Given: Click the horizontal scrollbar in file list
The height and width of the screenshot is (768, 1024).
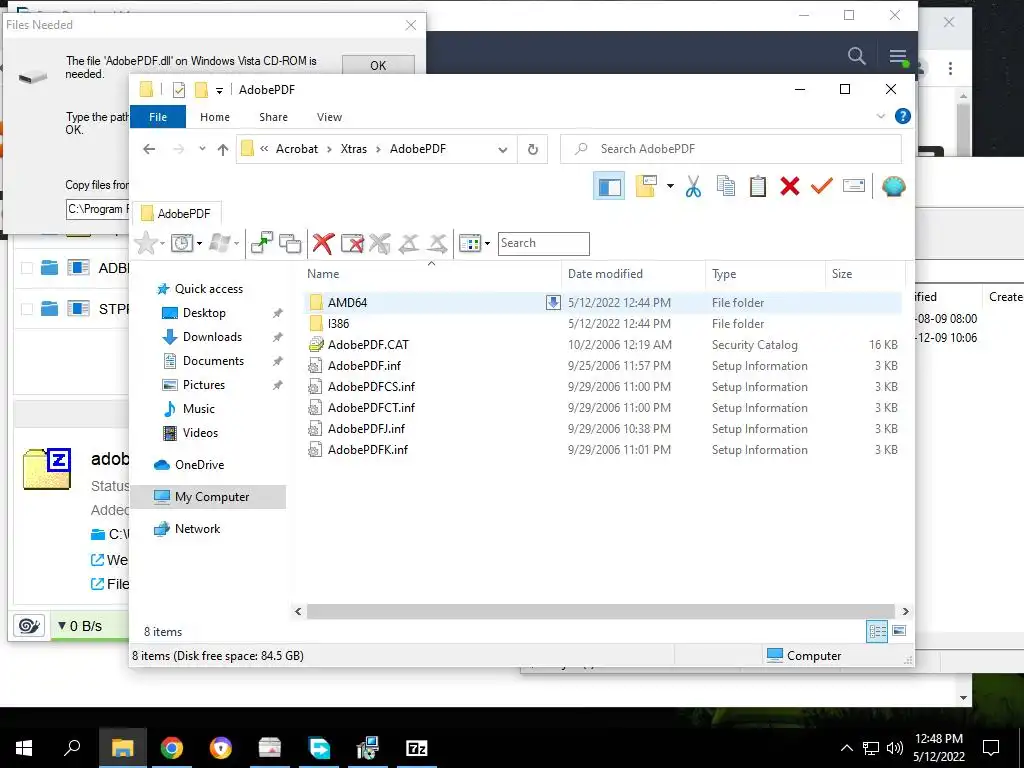Looking at the screenshot, I should [601, 611].
